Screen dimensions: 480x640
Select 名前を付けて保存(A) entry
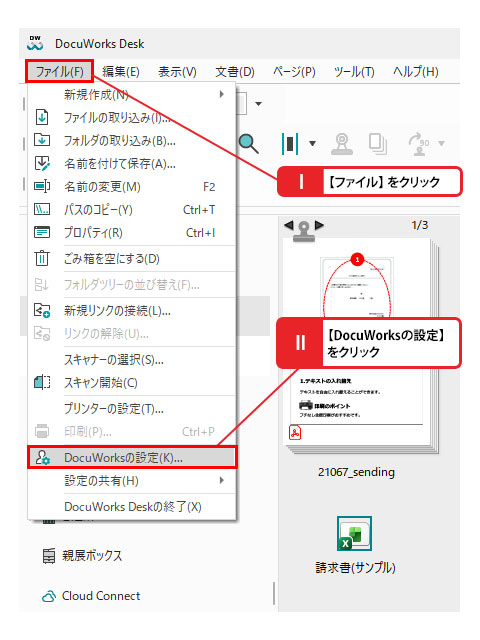pyautogui.click(x=131, y=164)
